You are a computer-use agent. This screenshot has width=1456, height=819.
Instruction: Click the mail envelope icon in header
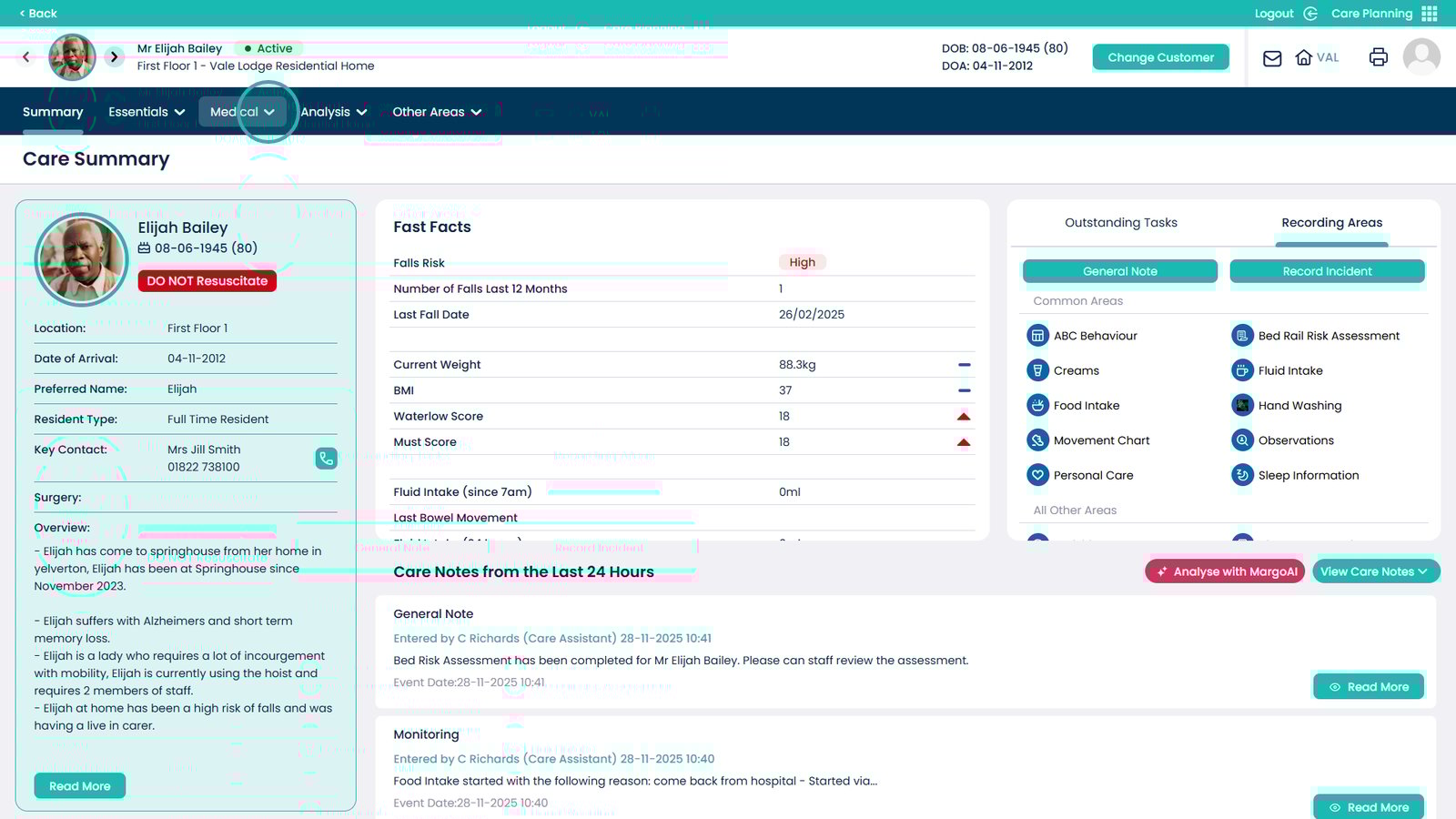tap(1272, 58)
